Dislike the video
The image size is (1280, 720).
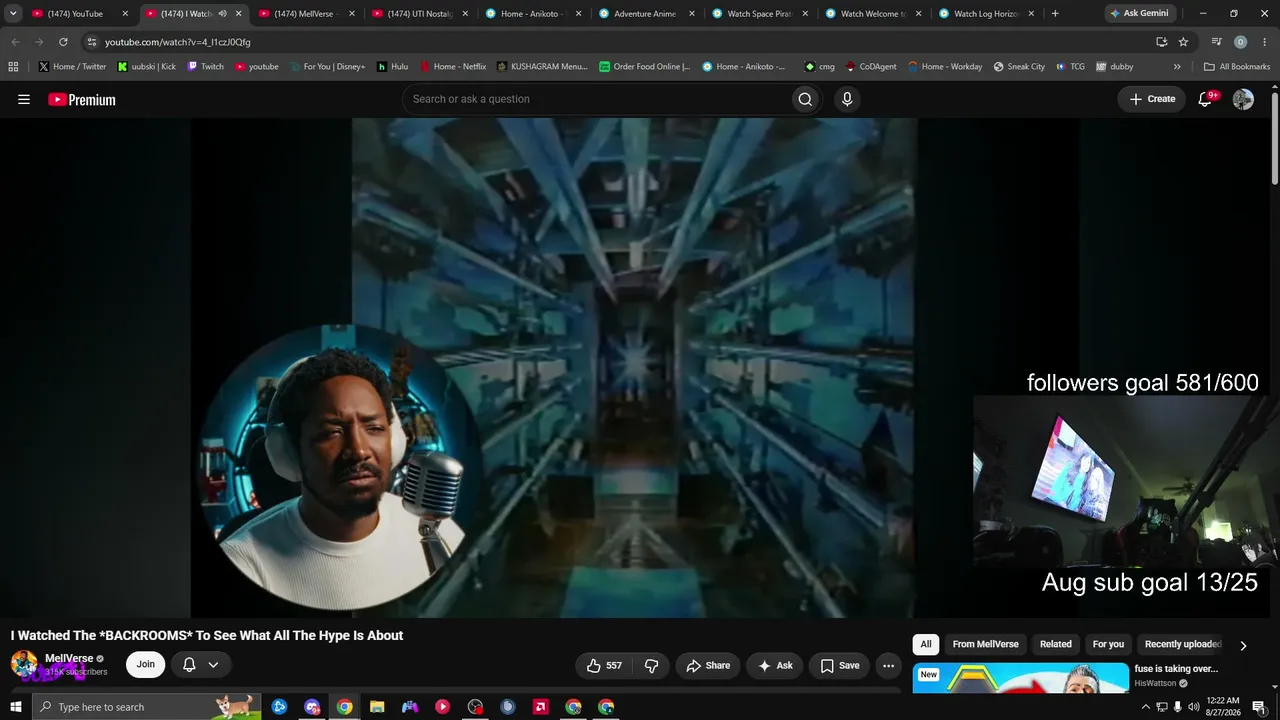click(x=652, y=665)
